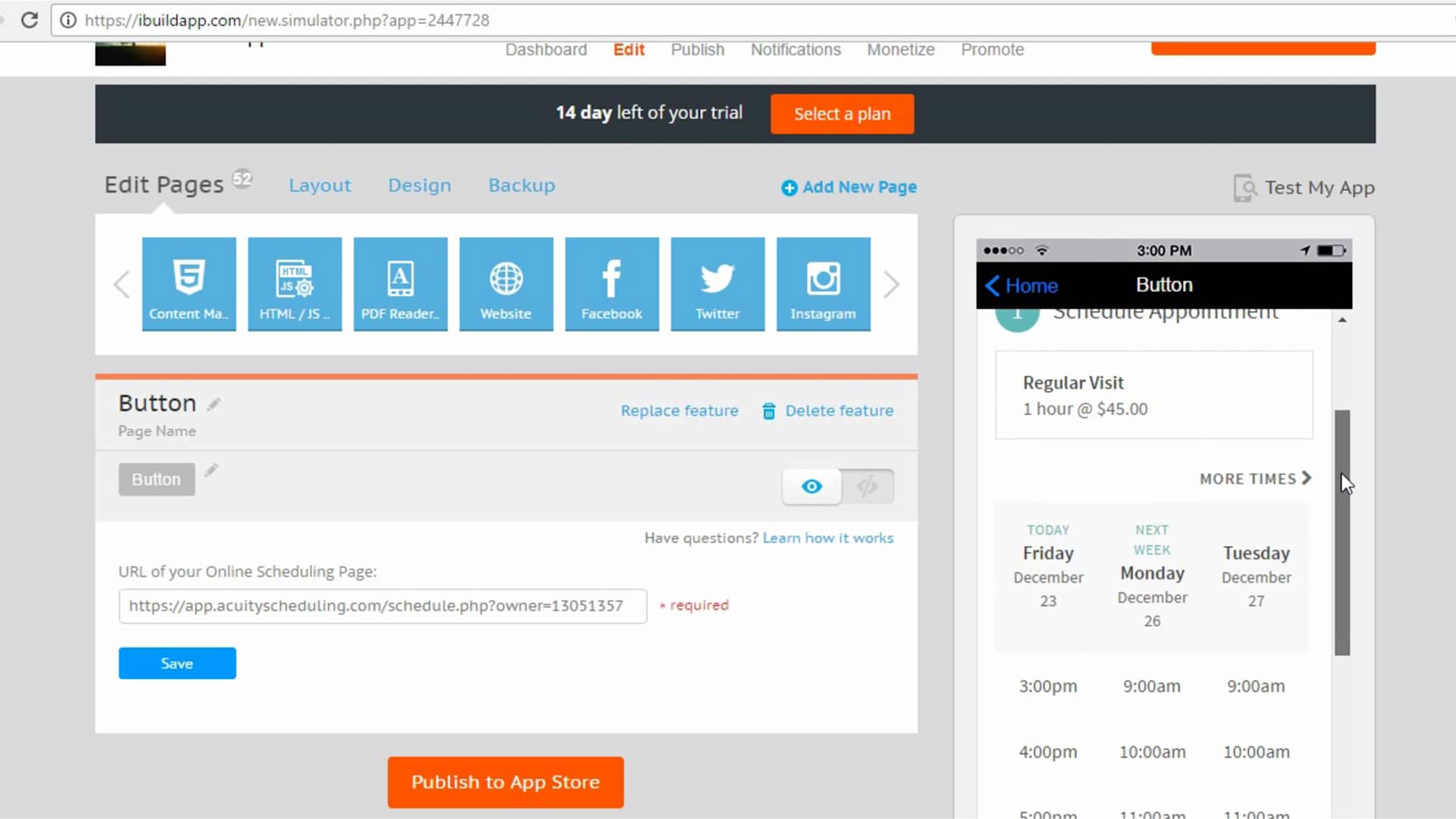
Task: Click the Select a plan button
Action: [842, 114]
